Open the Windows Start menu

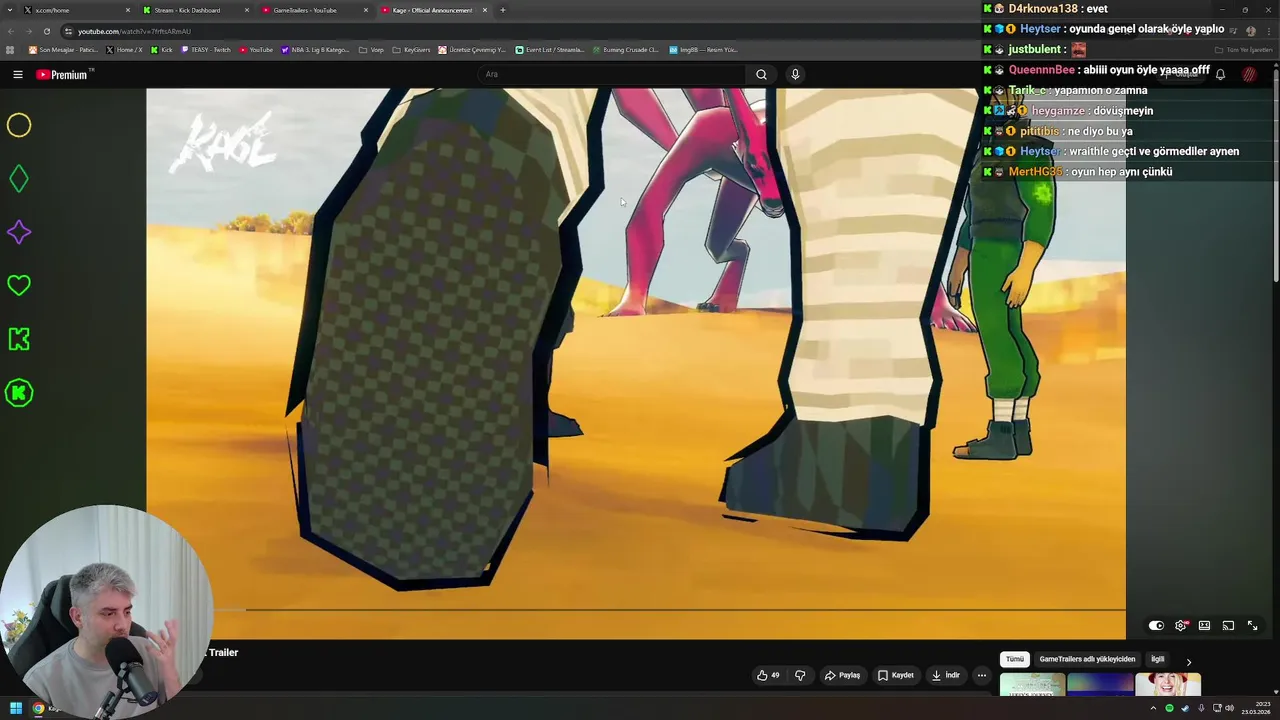[16, 708]
